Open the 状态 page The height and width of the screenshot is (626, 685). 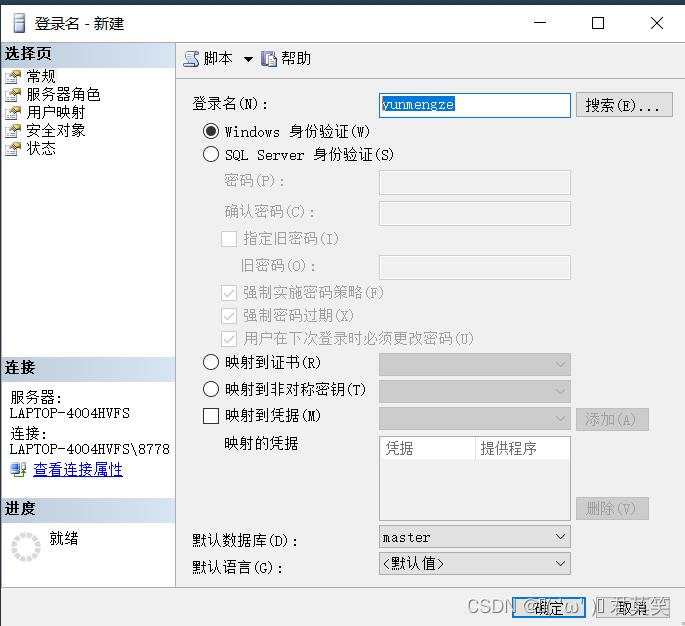(x=41, y=148)
